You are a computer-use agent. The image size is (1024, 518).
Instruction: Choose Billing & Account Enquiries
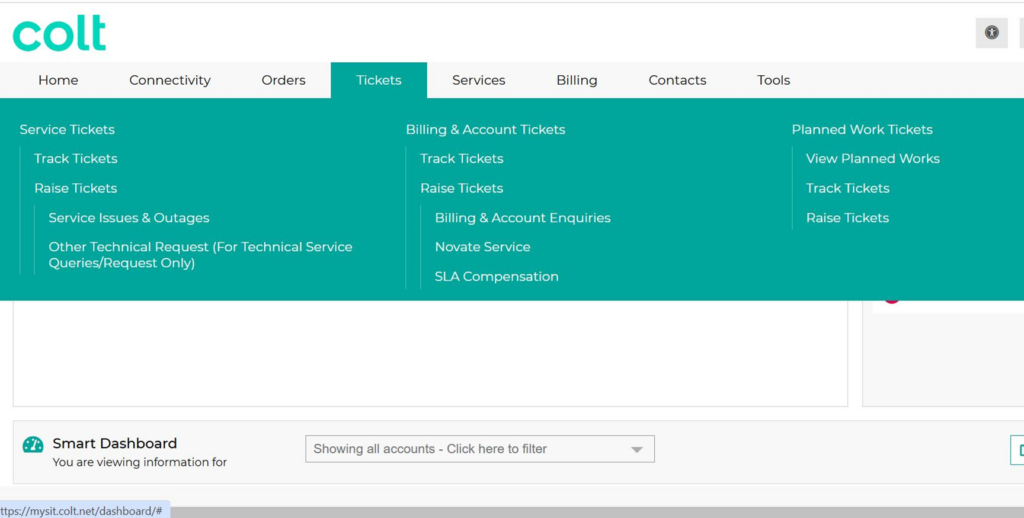pyautogui.click(x=522, y=218)
